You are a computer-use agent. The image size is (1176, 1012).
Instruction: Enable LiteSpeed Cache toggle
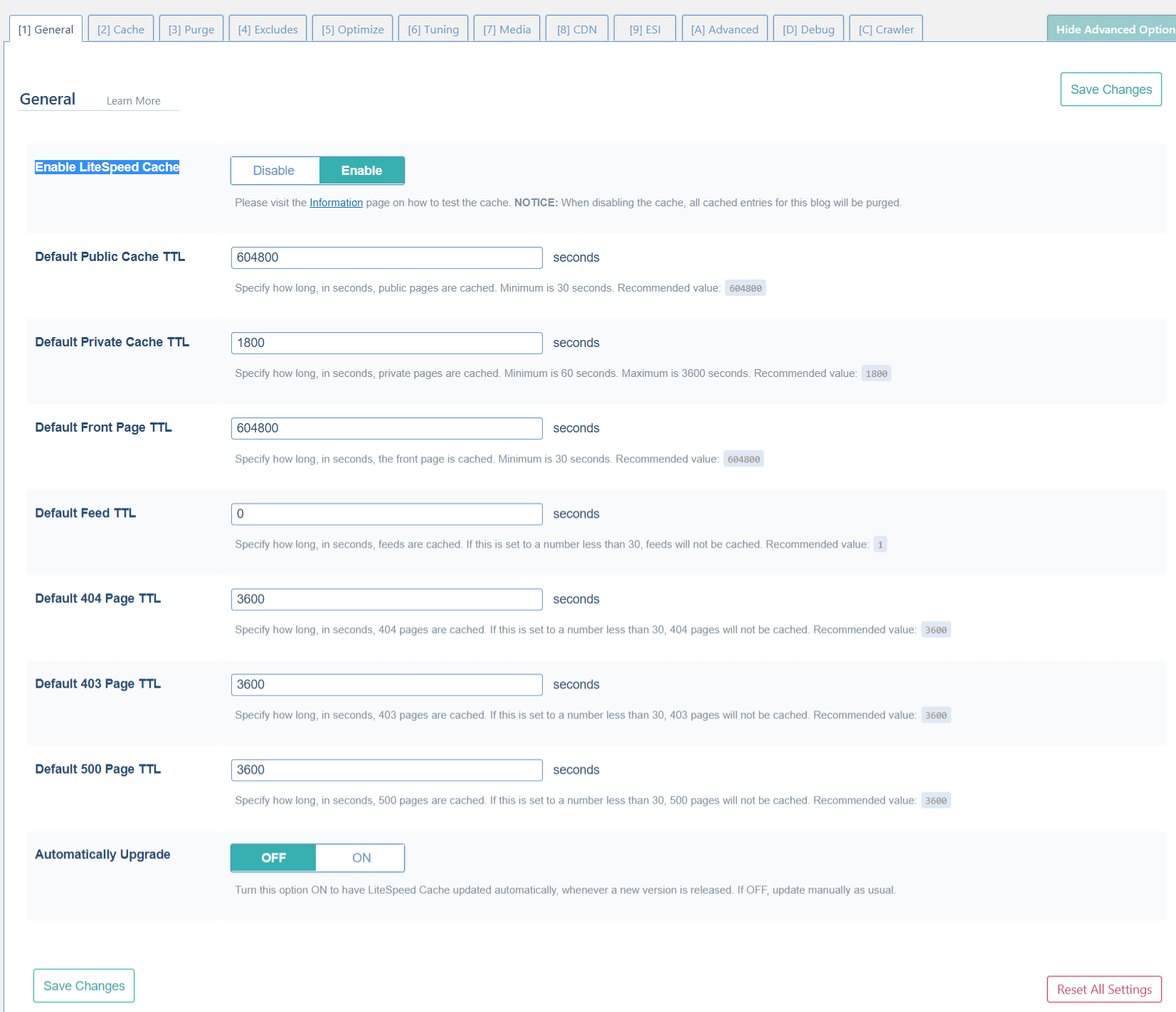pyautogui.click(x=361, y=171)
